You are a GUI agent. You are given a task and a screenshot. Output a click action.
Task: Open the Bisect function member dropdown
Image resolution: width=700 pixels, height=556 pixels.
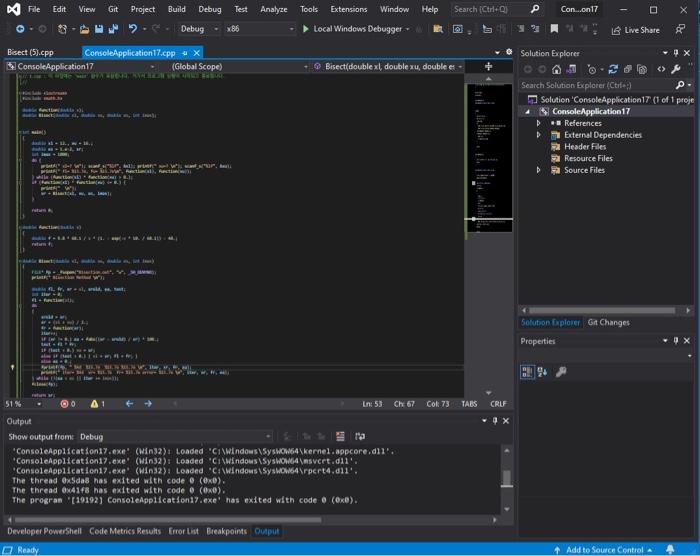click(x=388, y=67)
